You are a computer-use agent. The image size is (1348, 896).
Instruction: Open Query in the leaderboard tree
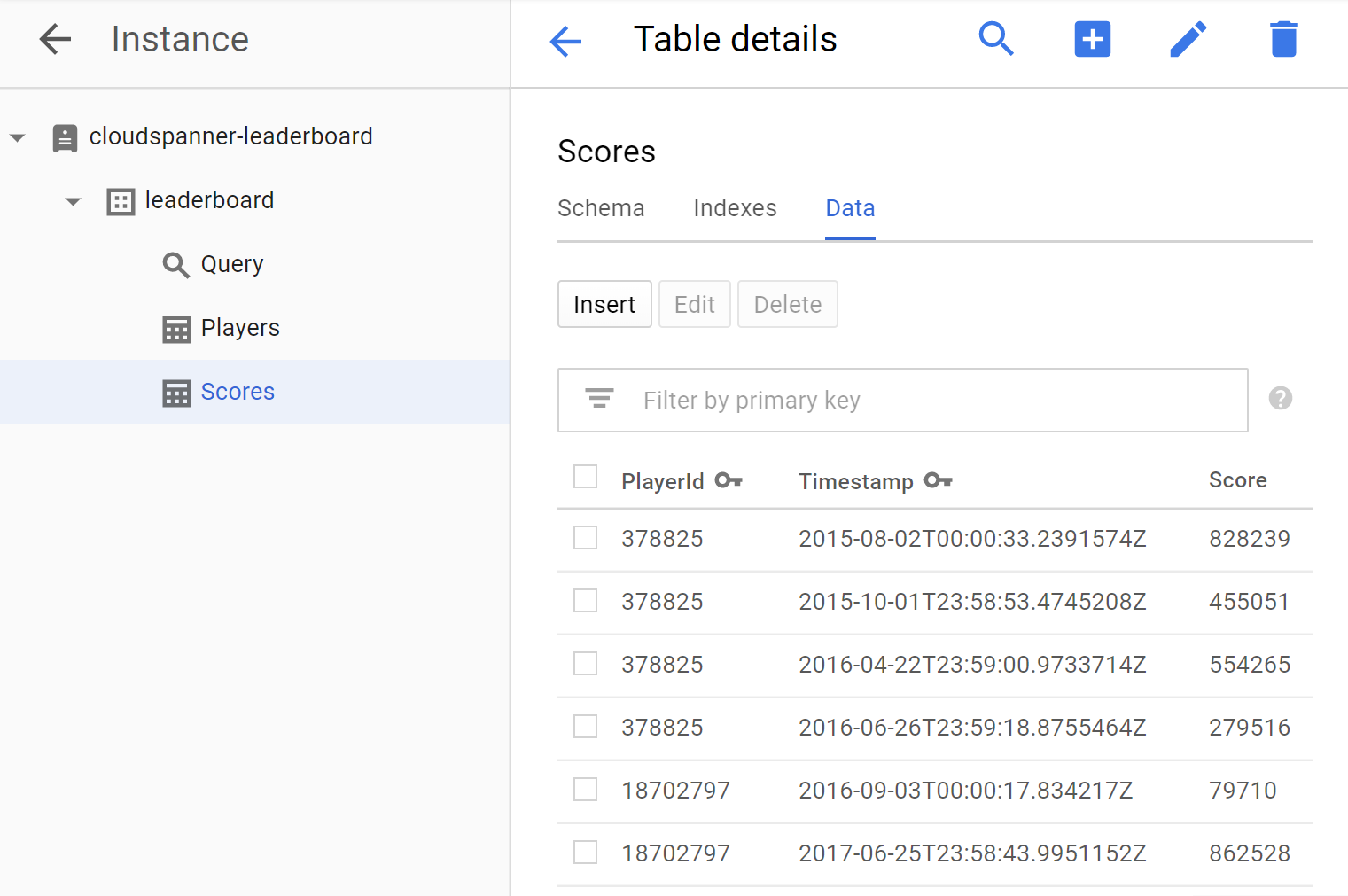pyautogui.click(x=231, y=264)
